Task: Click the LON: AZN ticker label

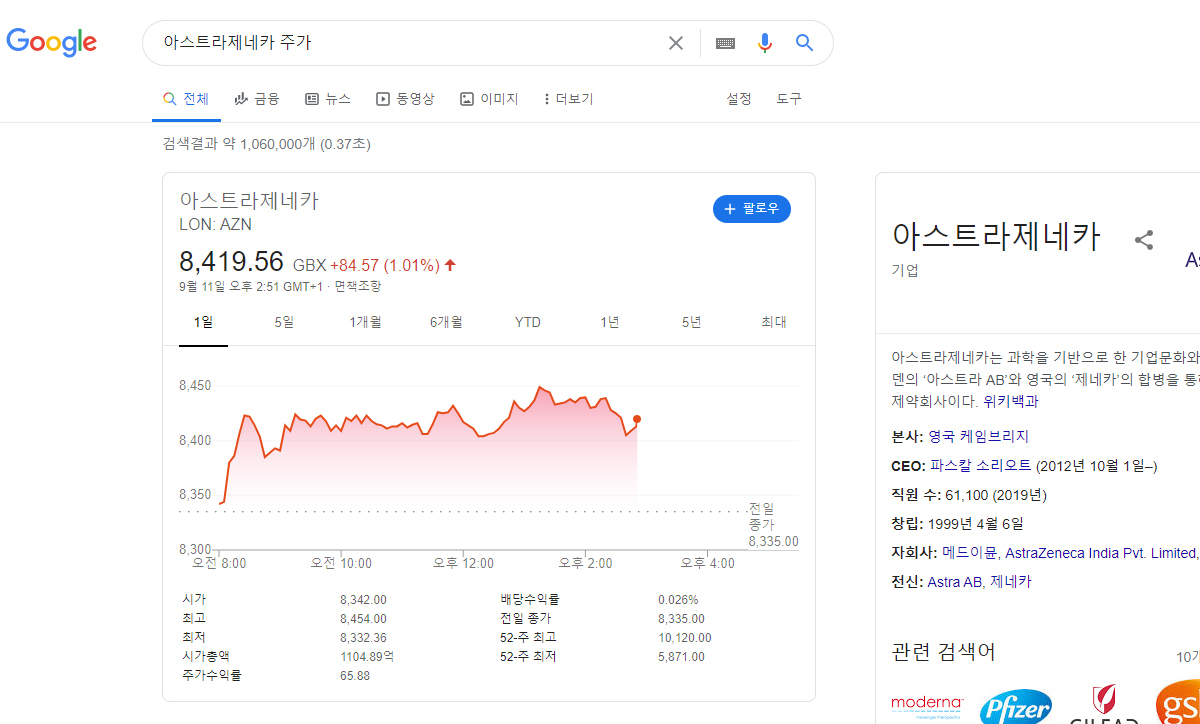Action: tap(215, 224)
